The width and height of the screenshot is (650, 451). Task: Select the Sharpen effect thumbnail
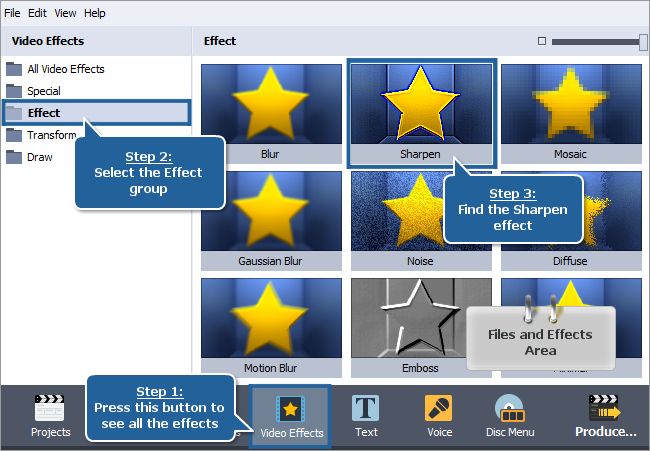click(421, 113)
